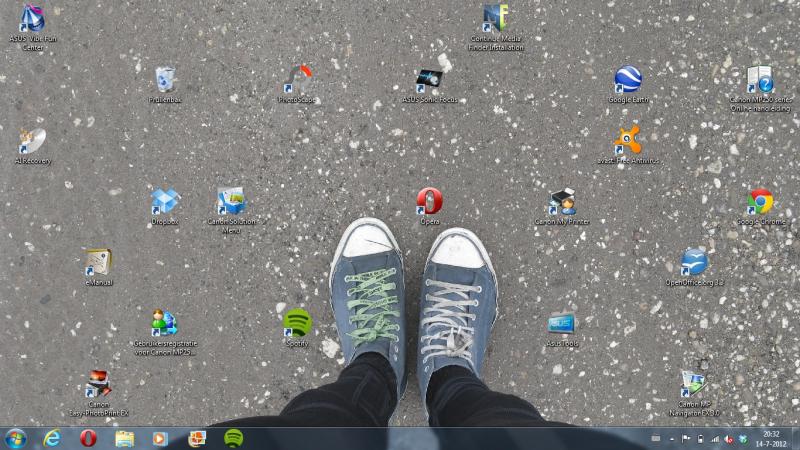This screenshot has height=450, width=800.
Task: Launch OpenOffice.org desktop shortcut
Action: click(694, 267)
